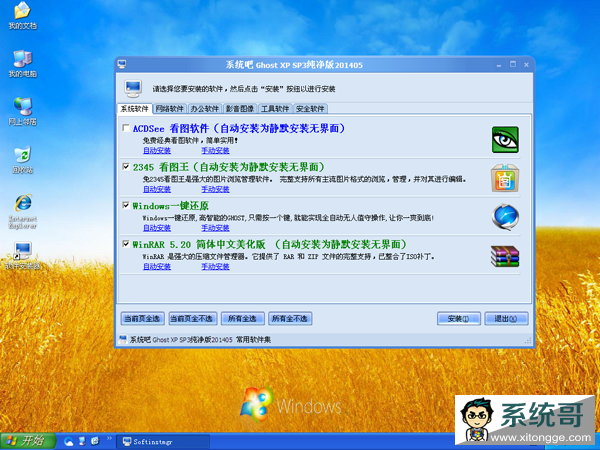Select the 软件安装器 desktop shortcut
Image resolution: width=600 pixels, height=450 pixels.
[x=23, y=256]
